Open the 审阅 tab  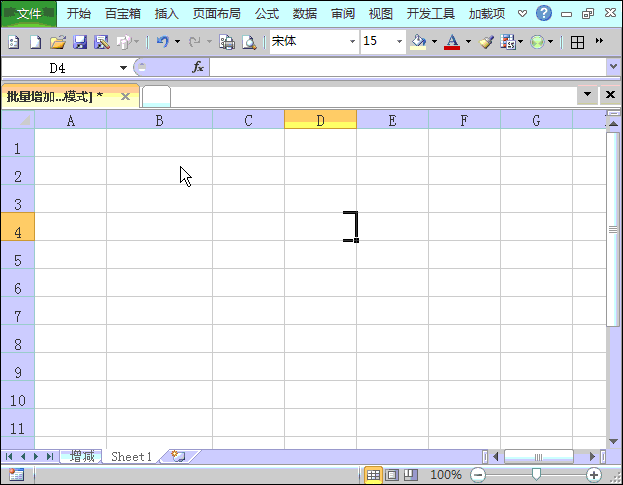click(343, 14)
